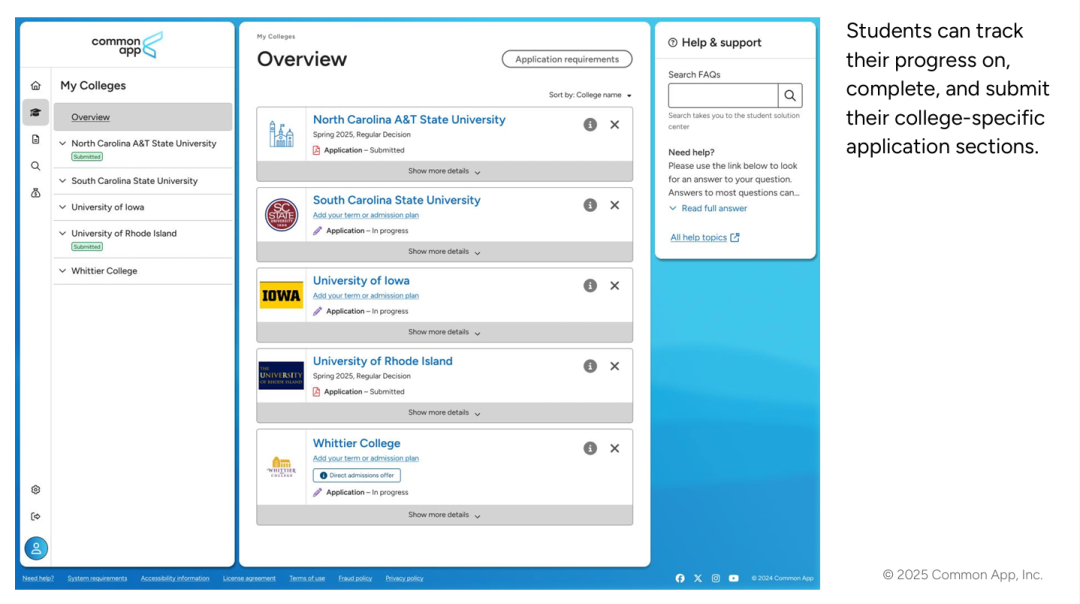1080x604 pixels.
Task: Open account settings gear icon
Action: point(36,490)
